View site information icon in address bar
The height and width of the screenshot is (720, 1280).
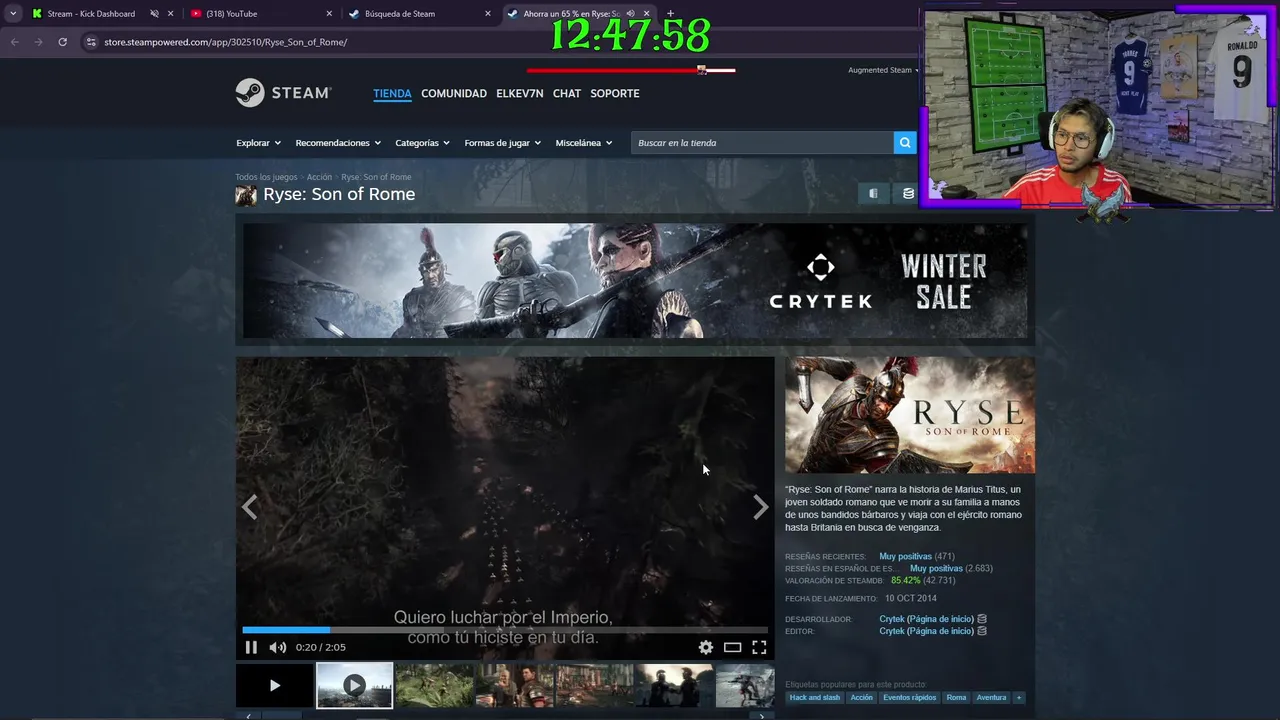pyautogui.click(x=91, y=42)
